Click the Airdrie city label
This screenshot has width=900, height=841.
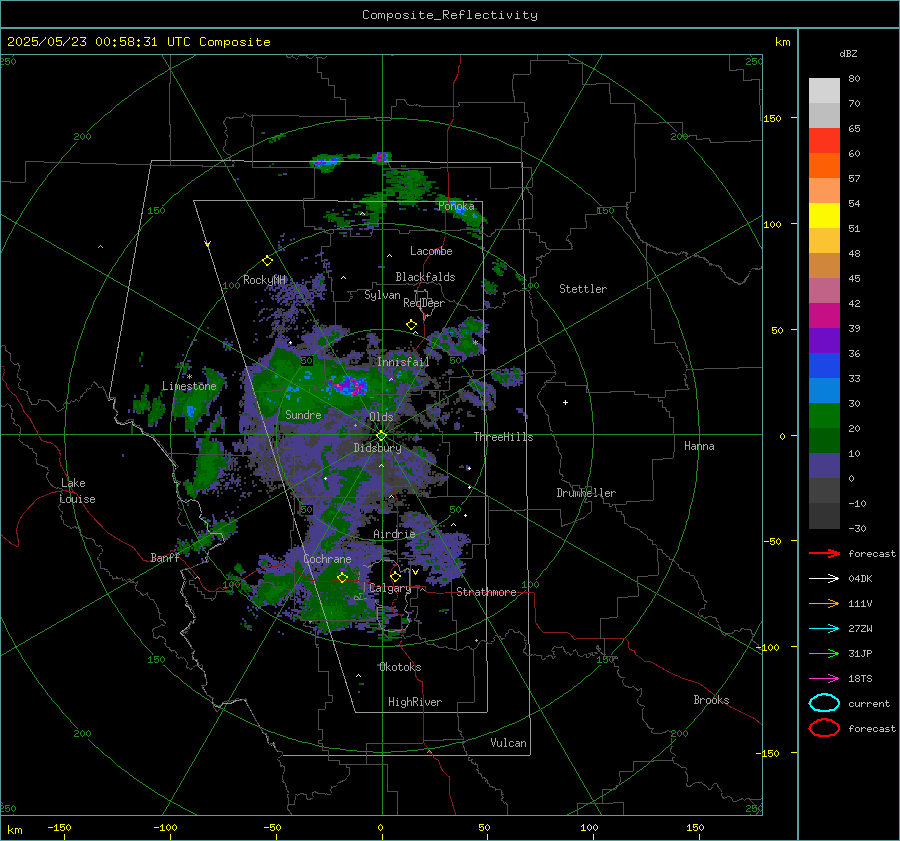tap(394, 534)
